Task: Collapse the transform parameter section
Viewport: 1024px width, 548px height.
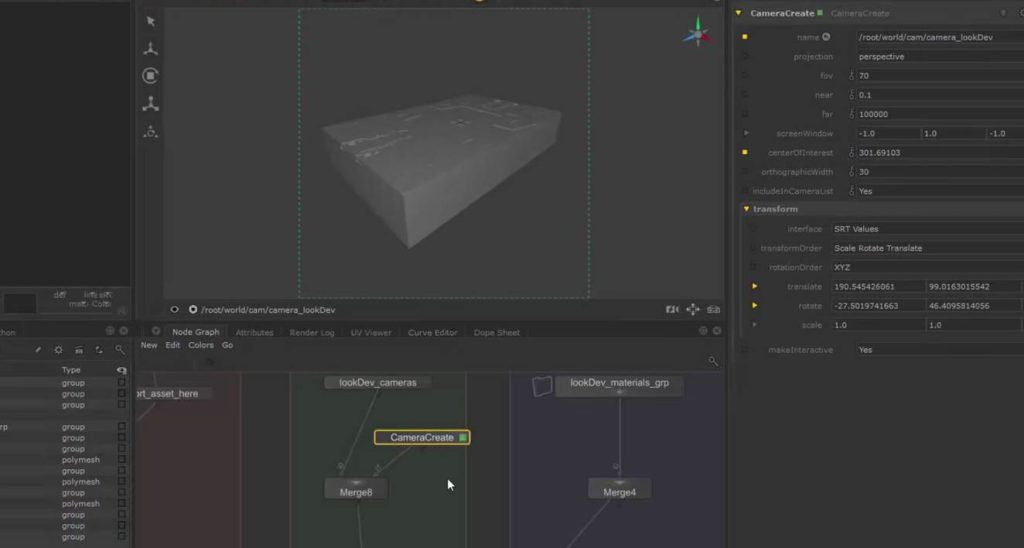Action: (x=746, y=209)
